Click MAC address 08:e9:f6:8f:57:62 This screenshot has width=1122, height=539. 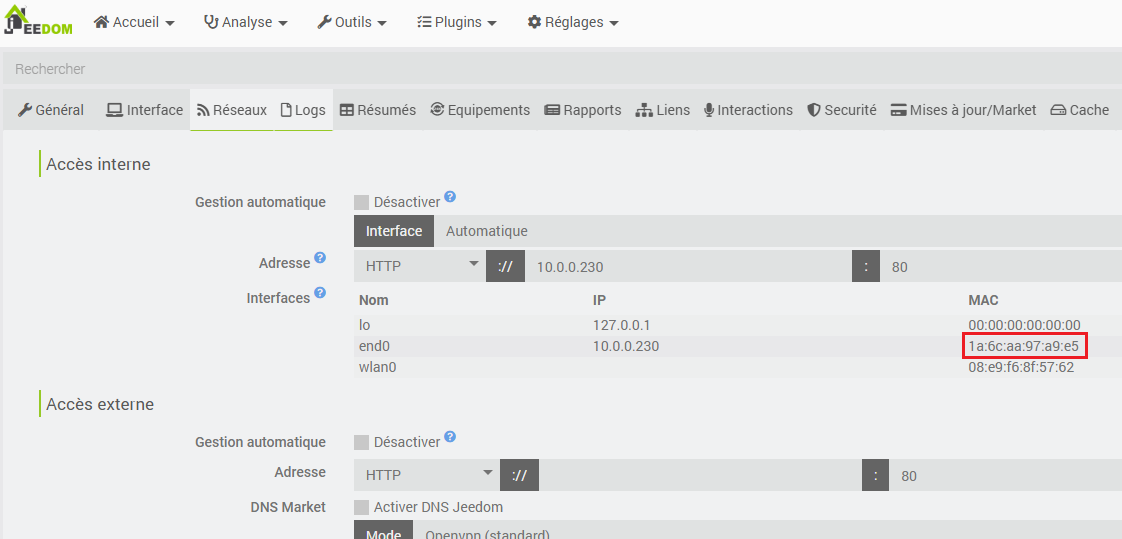[1021, 368]
